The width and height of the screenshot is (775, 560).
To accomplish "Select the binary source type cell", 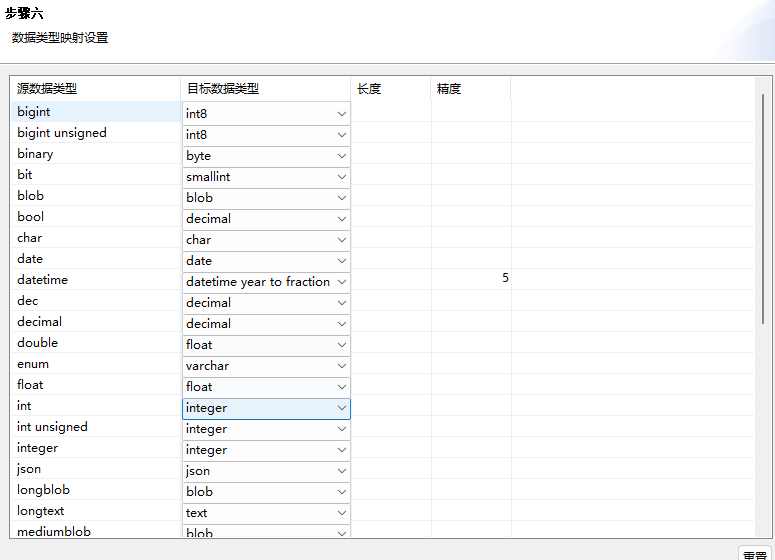I will 96,154.
